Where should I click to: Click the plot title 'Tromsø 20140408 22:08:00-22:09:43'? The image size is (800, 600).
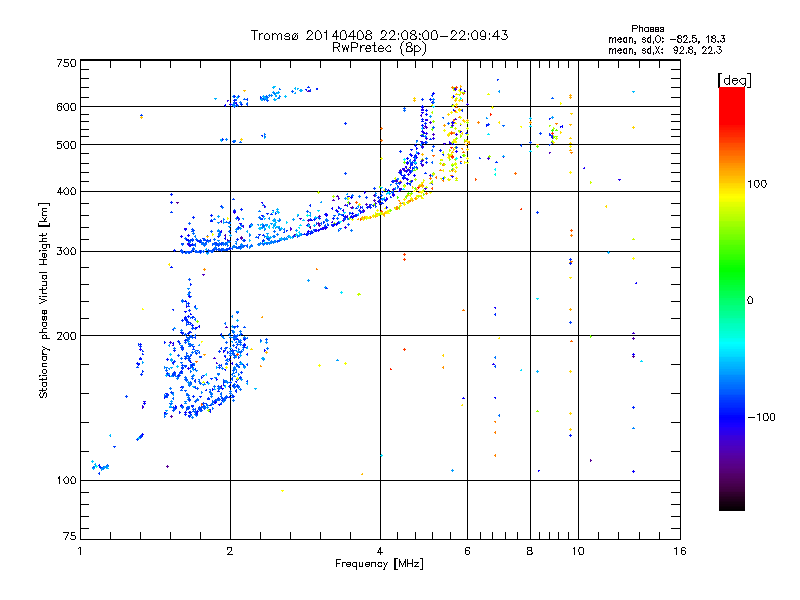point(379,35)
